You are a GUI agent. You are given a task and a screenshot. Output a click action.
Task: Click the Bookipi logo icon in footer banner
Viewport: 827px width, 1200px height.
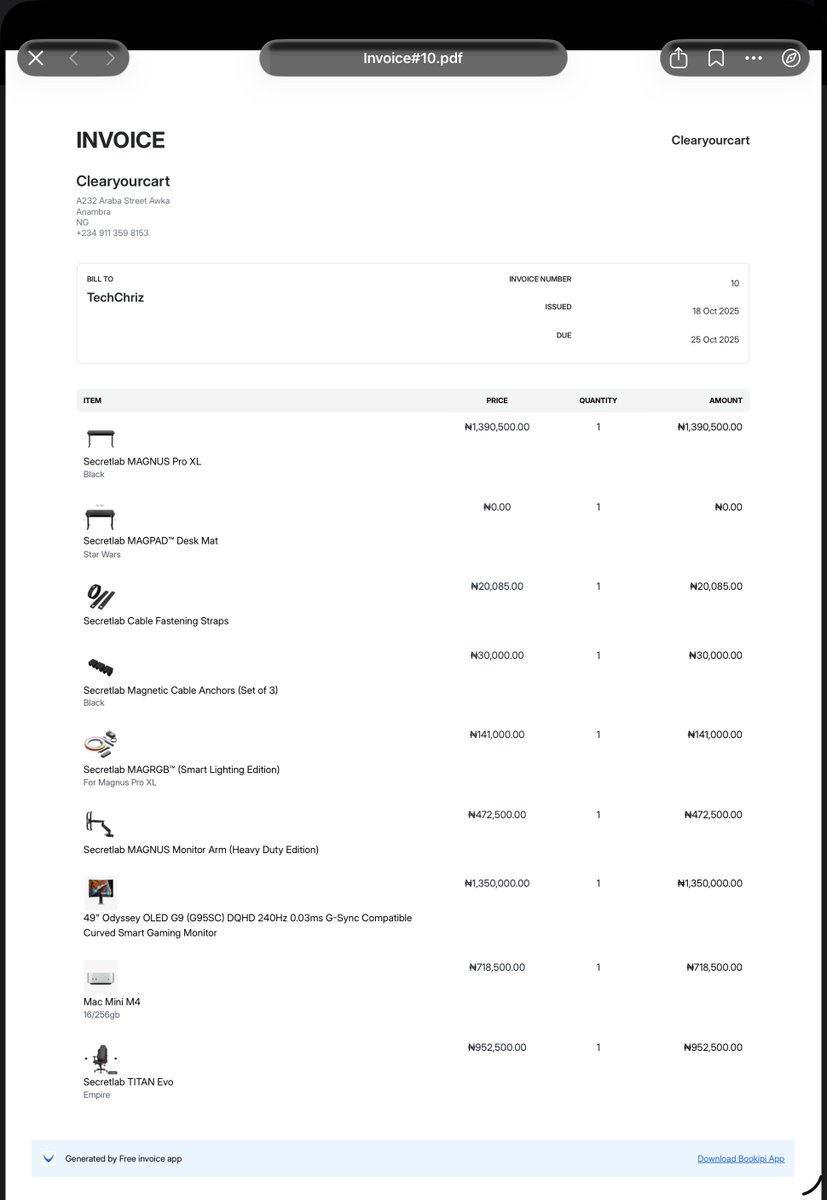(x=48, y=1159)
